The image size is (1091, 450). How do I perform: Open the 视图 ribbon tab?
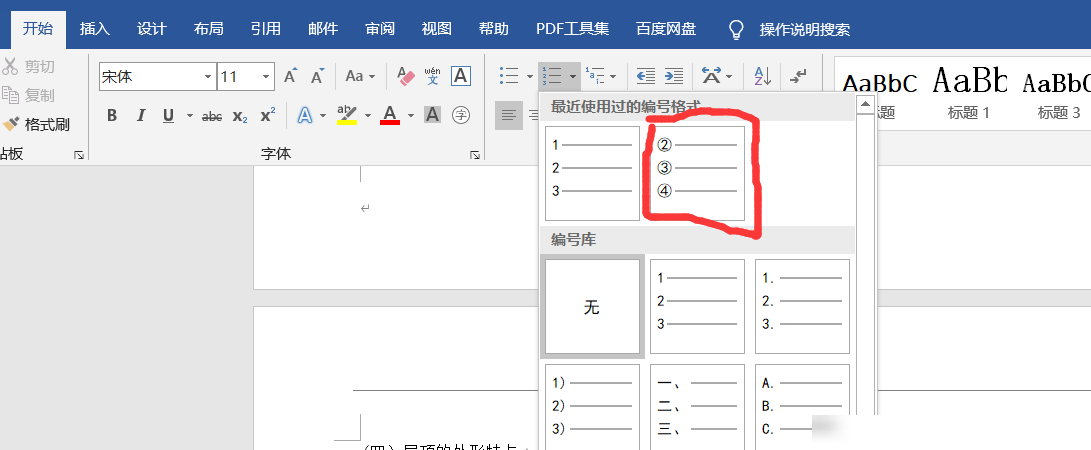pyautogui.click(x=436, y=29)
